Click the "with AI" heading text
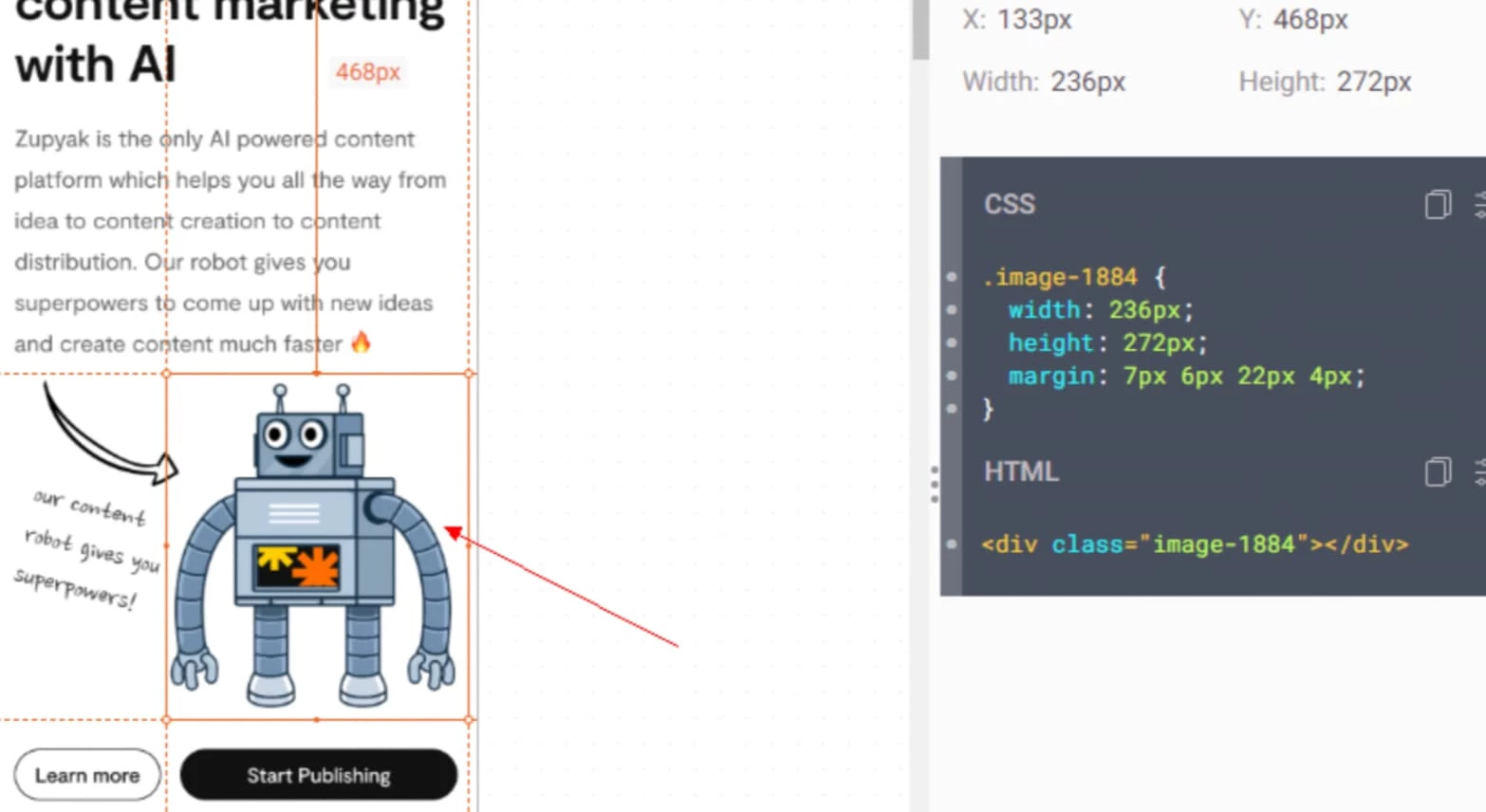 pyautogui.click(x=96, y=65)
